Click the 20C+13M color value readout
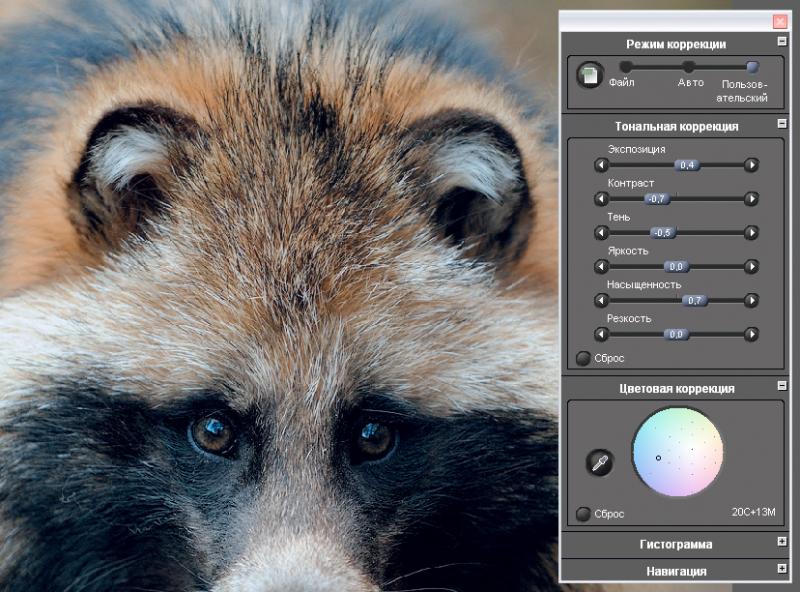 pyautogui.click(x=754, y=512)
